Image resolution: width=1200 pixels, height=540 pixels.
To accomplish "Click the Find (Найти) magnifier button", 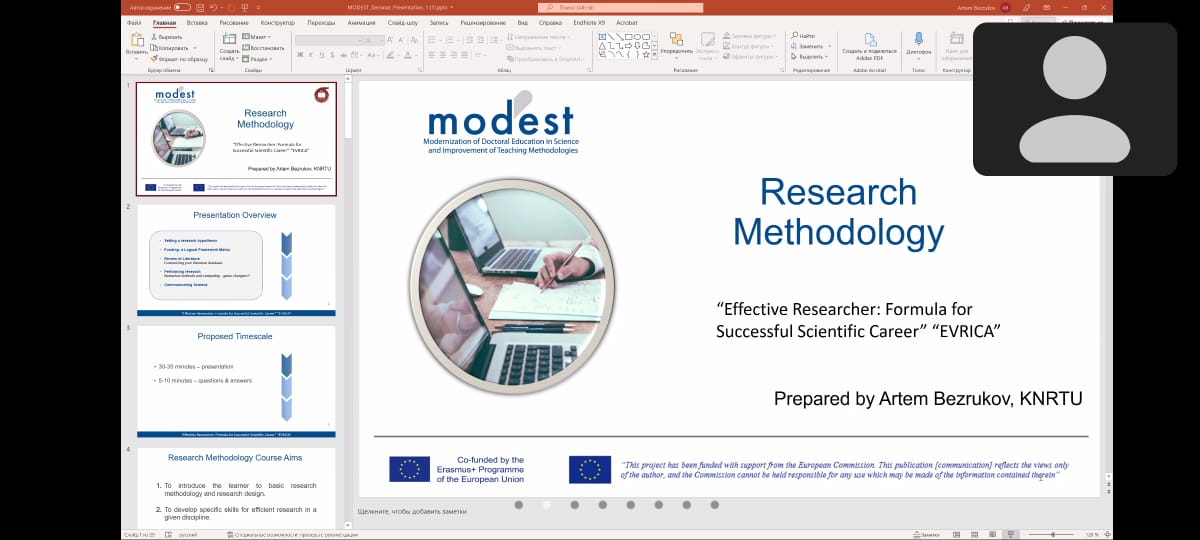I will [x=803, y=36].
